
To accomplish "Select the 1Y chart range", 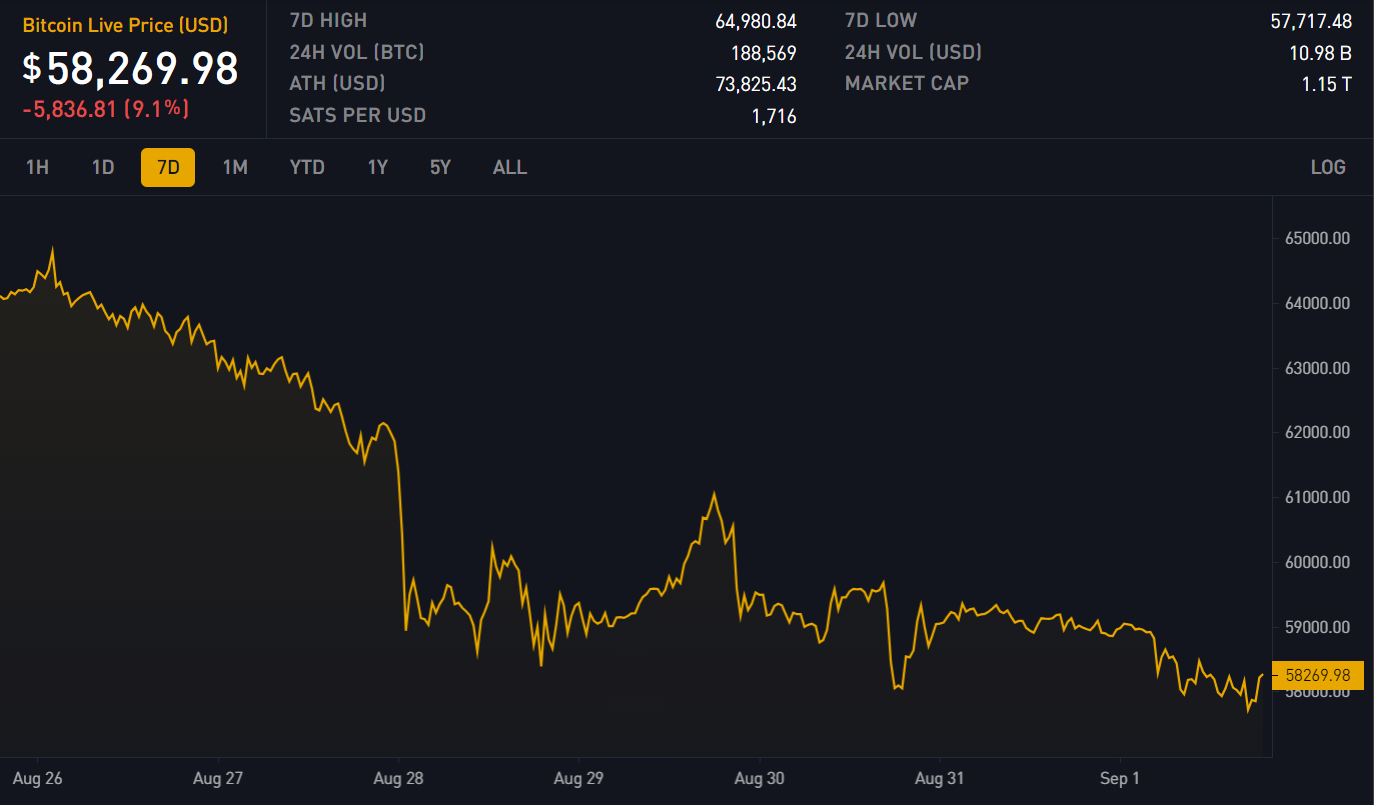I will coord(377,167).
